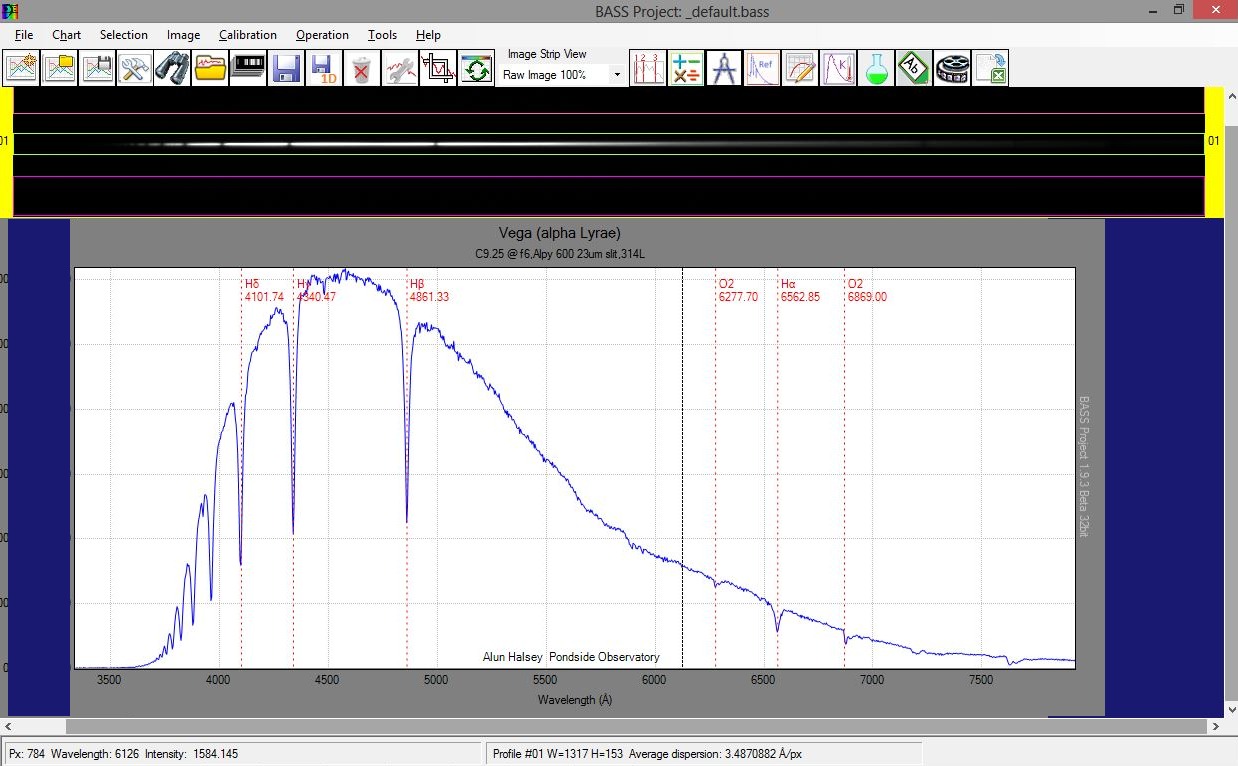Click the binoculars browse icon
The image size is (1238, 766).
tap(172, 69)
